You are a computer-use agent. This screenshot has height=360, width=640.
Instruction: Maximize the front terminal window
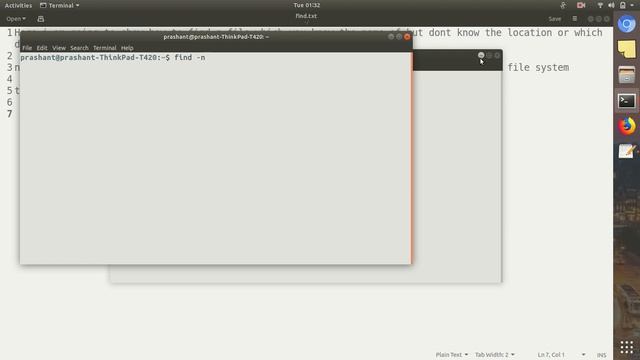[x=399, y=37]
